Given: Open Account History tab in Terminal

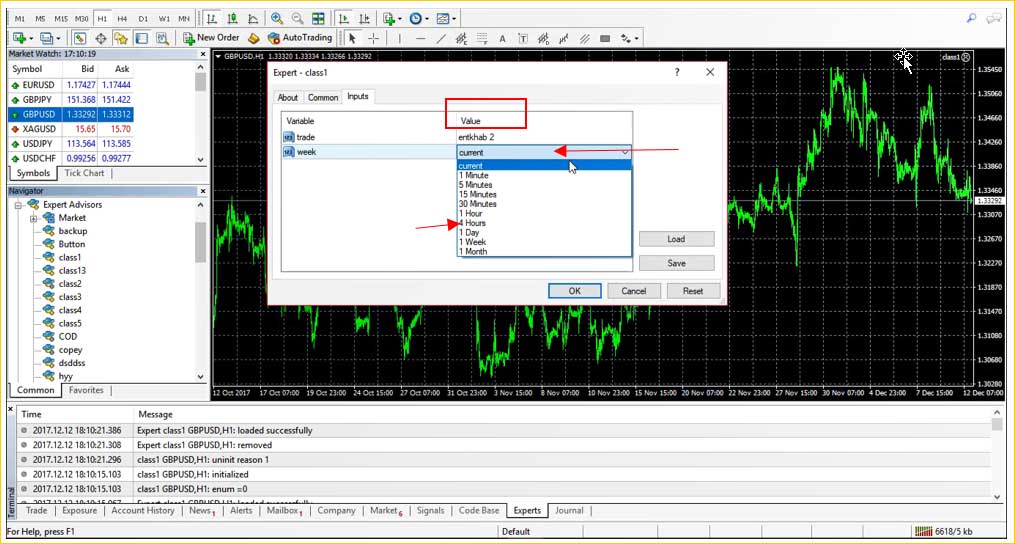Looking at the screenshot, I should [143, 510].
